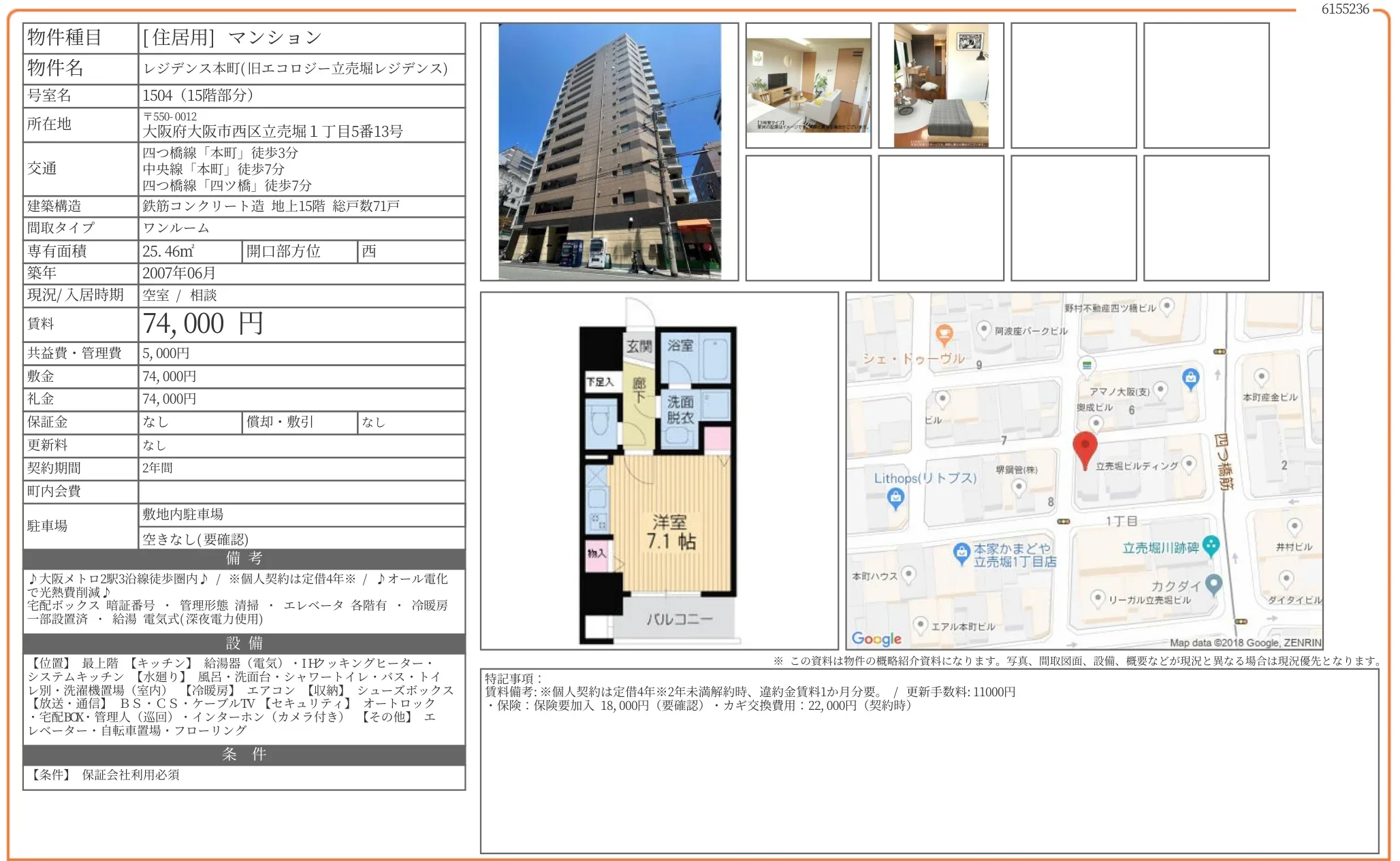
Task: Click the traffic light icon on 四つ橋筋
Action: [1220, 351]
